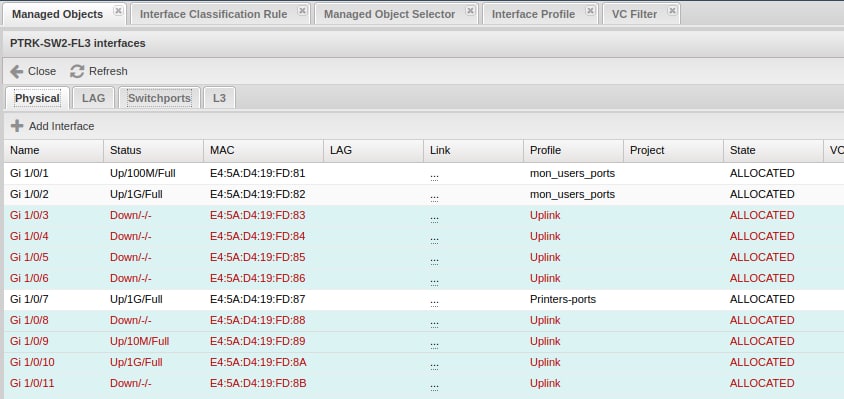
Task: Click the Refresh button label
Action: pyautogui.click(x=108, y=71)
